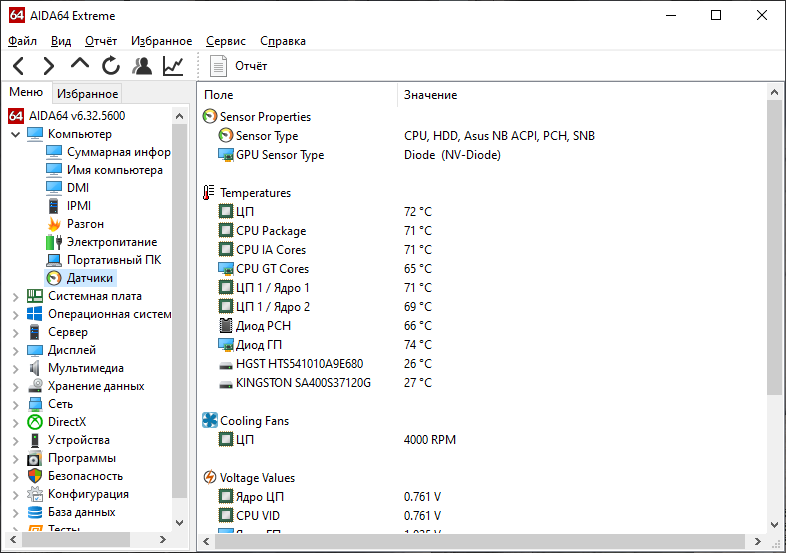Click the IPMI server icon
This screenshot has height=553, width=786.
54,206
